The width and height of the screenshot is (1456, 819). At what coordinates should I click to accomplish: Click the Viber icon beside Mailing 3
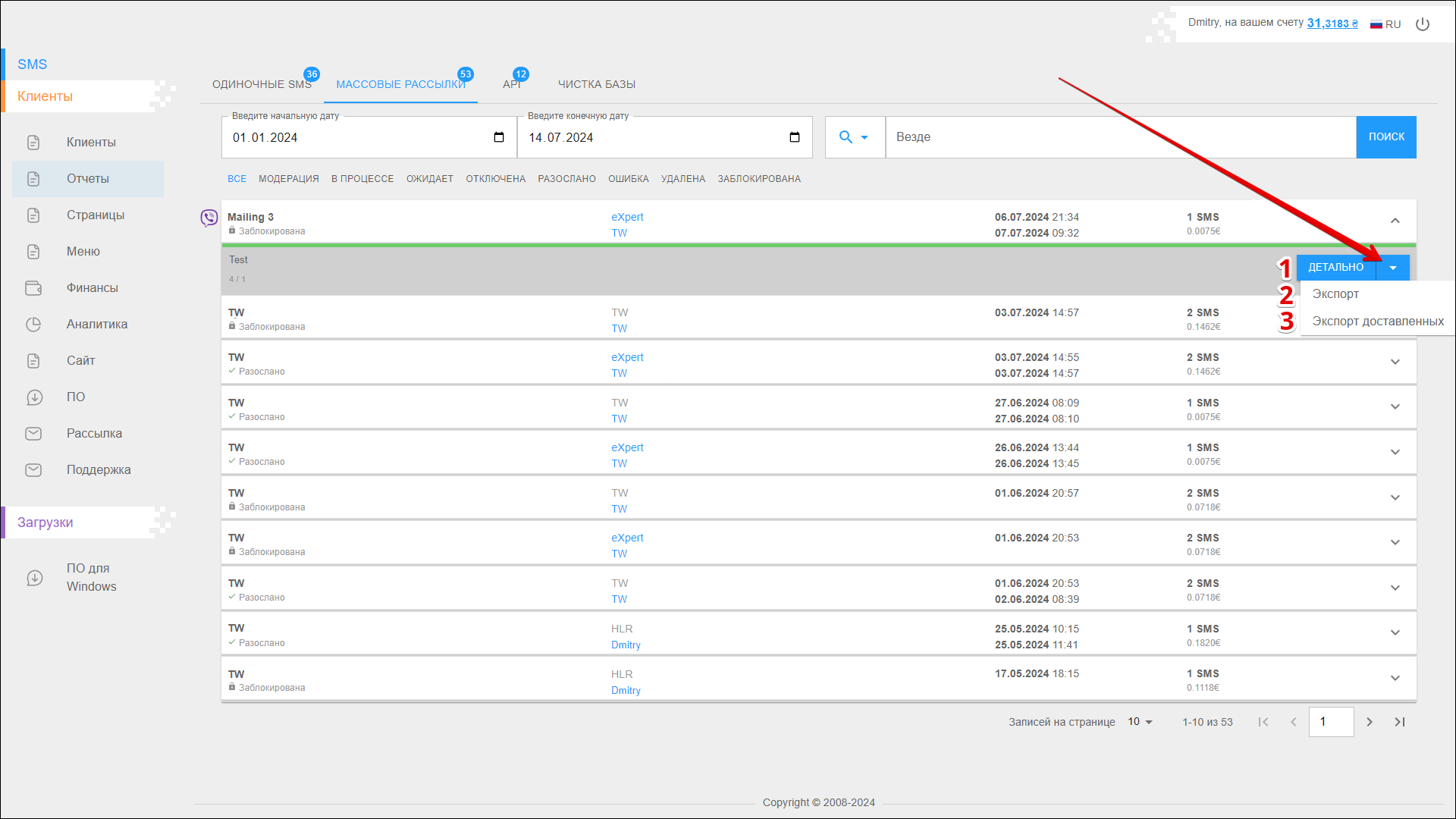click(x=209, y=218)
